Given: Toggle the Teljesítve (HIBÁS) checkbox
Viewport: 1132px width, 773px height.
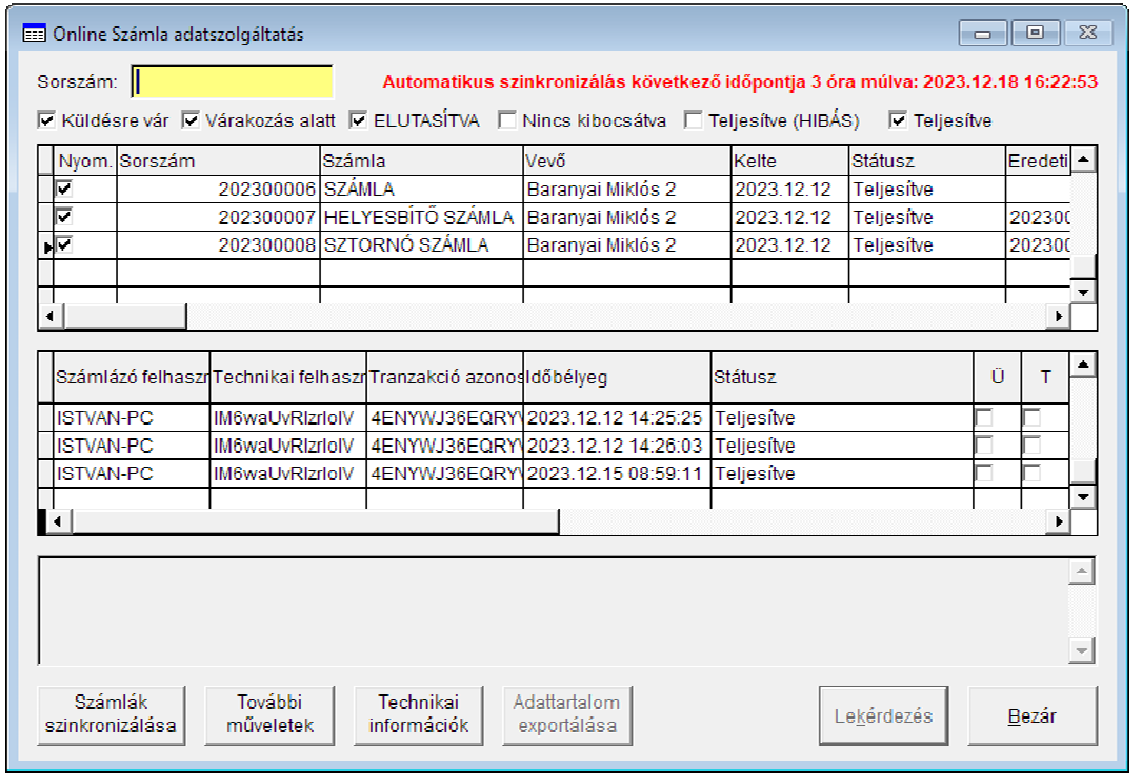Looking at the screenshot, I should [x=693, y=121].
